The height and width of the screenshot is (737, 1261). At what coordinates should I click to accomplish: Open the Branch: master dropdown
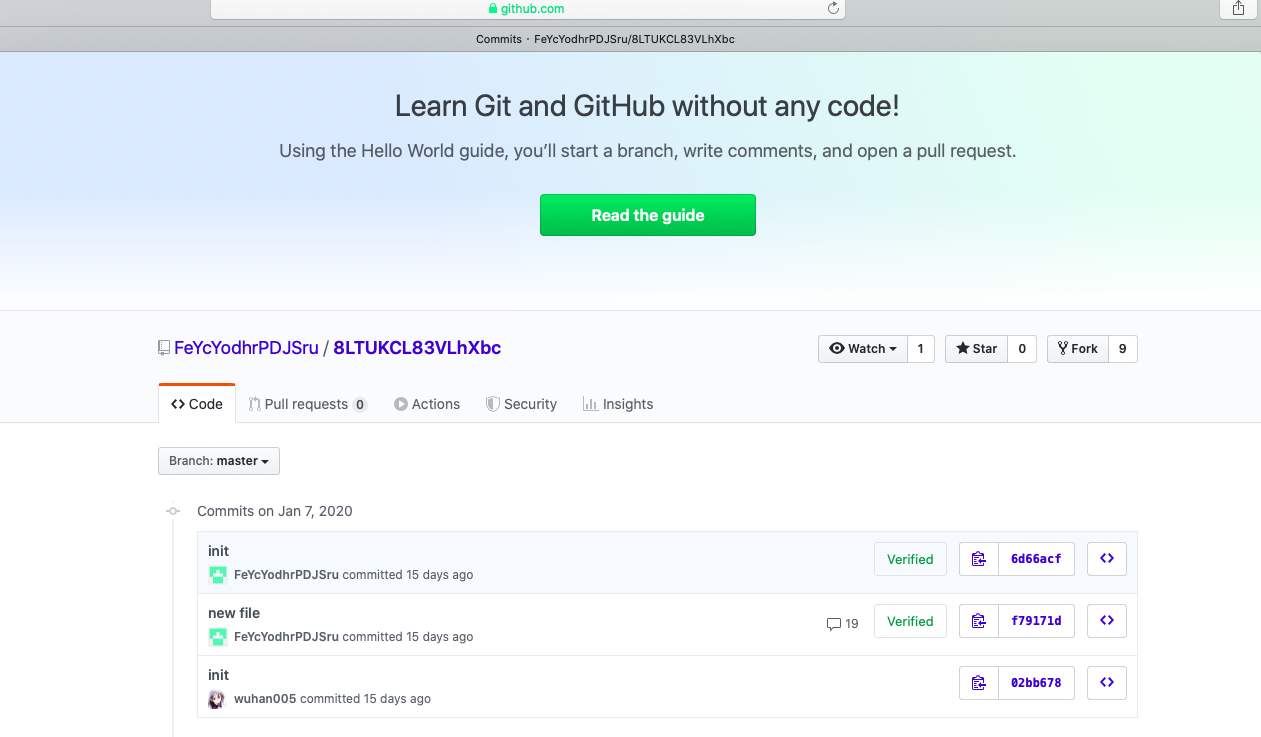[219, 461]
